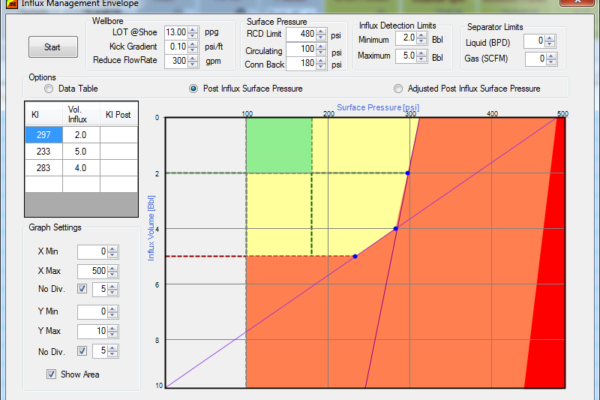Click the blue chart point at 2 Bbl
The image size is (600, 400).
coord(408,173)
